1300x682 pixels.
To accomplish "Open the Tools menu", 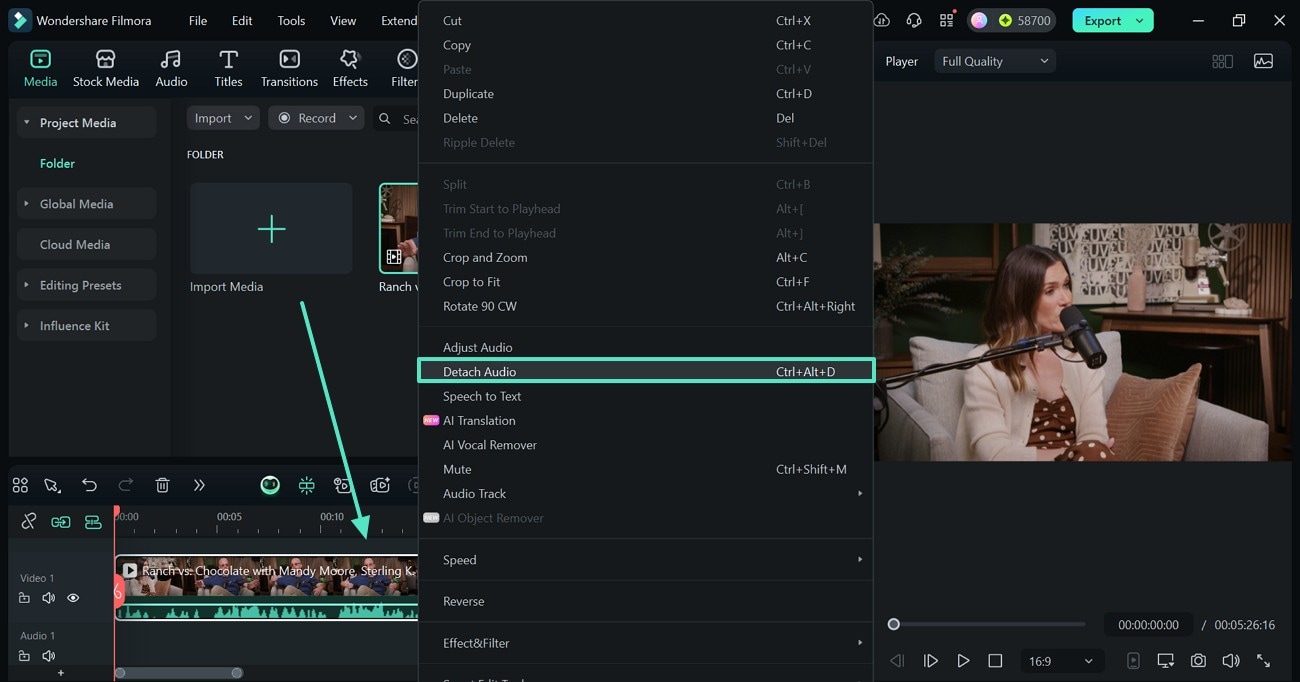I will coord(291,20).
